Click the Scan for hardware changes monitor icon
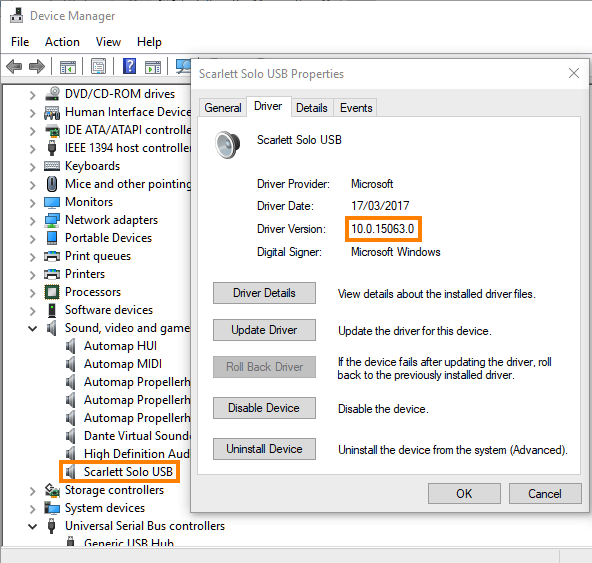This screenshot has height=563, width=592. (183, 66)
